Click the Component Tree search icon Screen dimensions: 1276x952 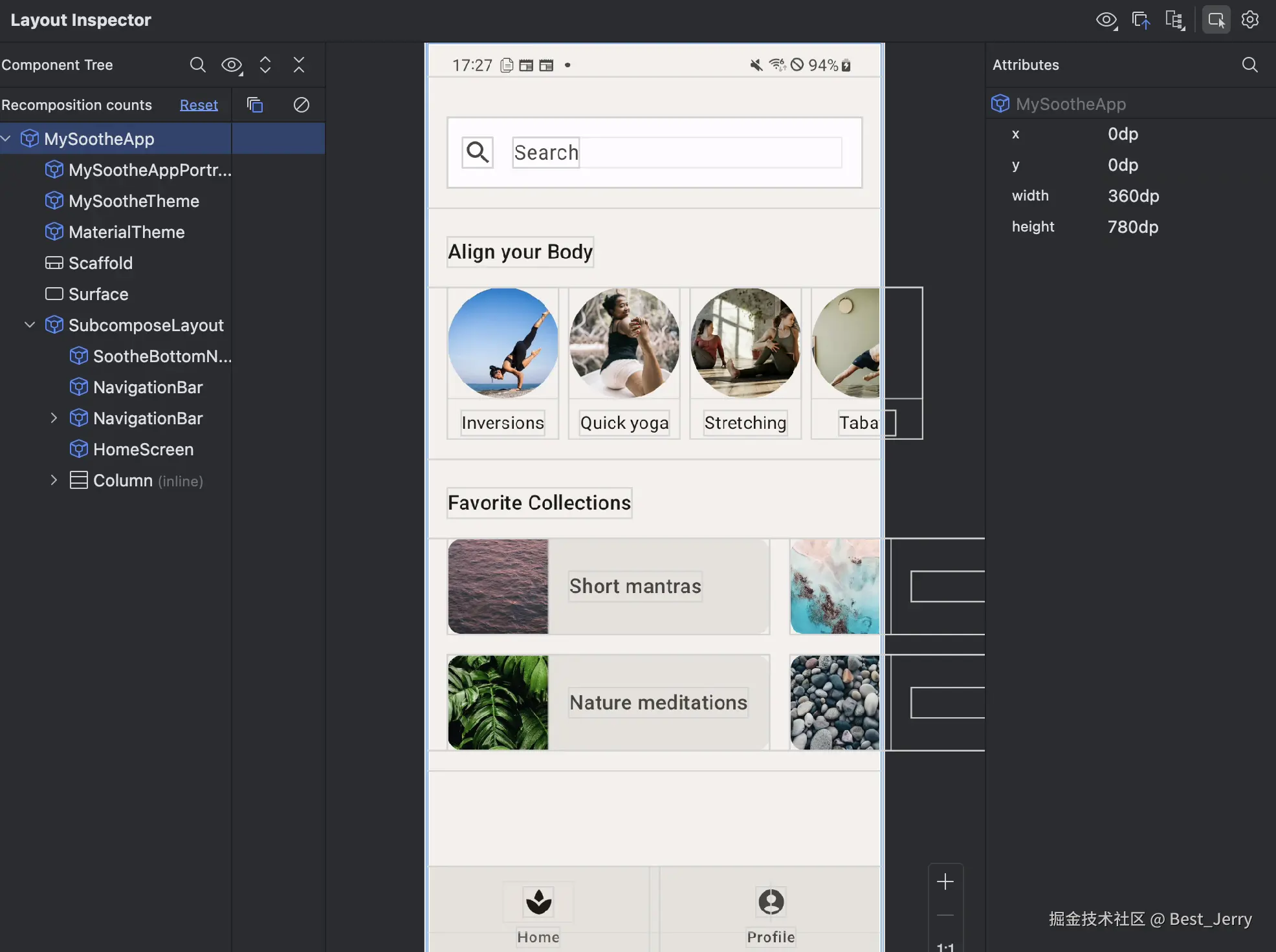click(x=197, y=65)
